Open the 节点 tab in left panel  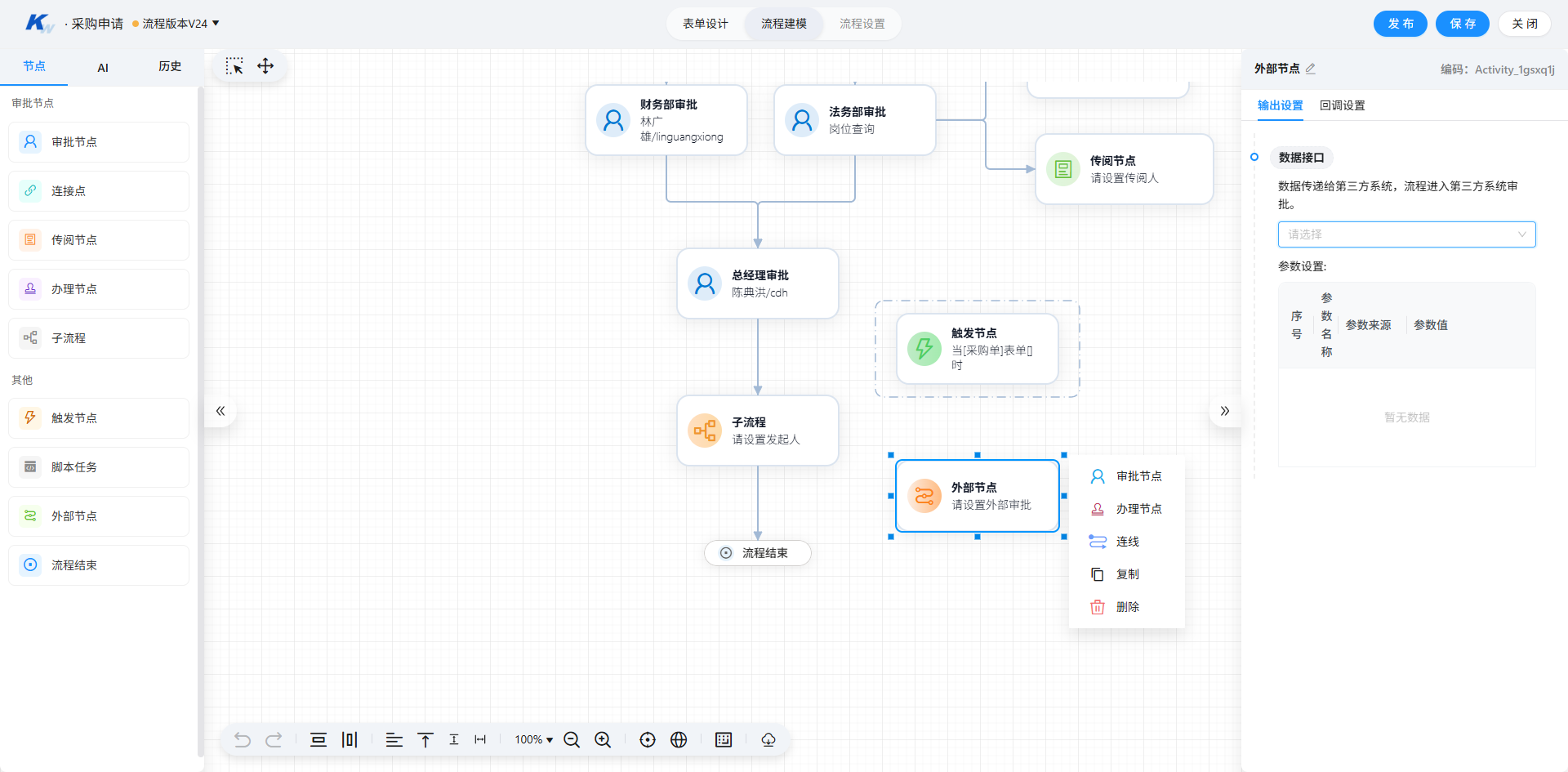(34, 67)
